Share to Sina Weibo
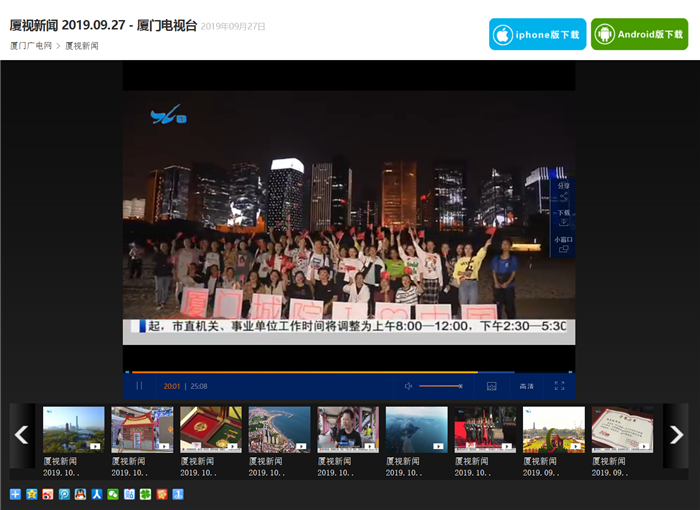 [x=48, y=494]
